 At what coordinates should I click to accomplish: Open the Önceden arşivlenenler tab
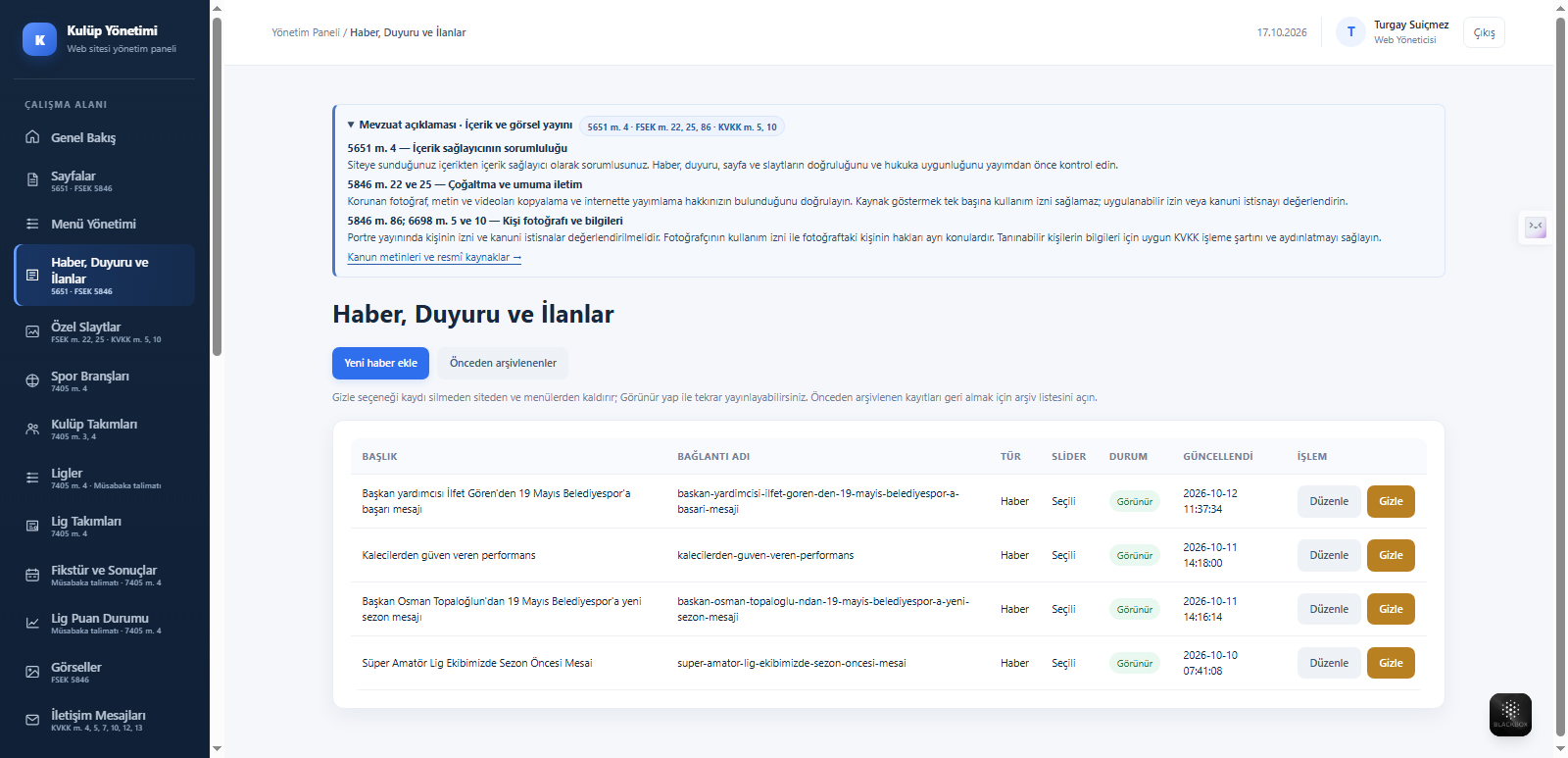pyautogui.click(x=503, y=363)
